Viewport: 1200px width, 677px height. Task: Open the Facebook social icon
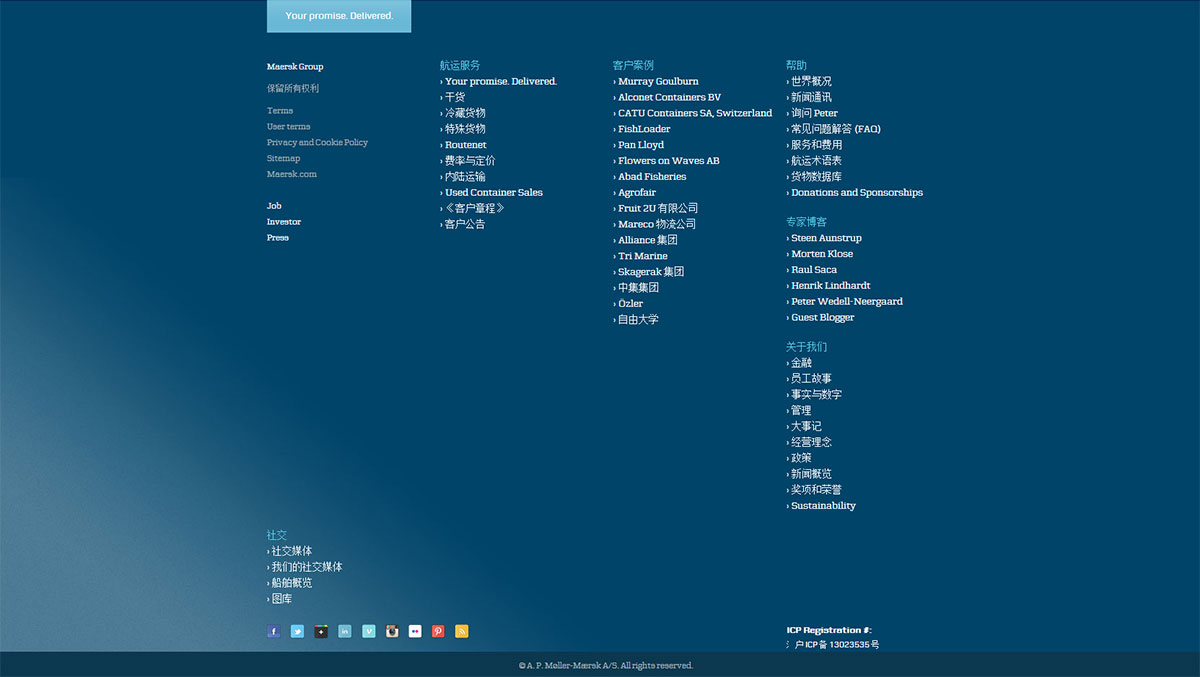pyautogui.click(x=274, y=631)
